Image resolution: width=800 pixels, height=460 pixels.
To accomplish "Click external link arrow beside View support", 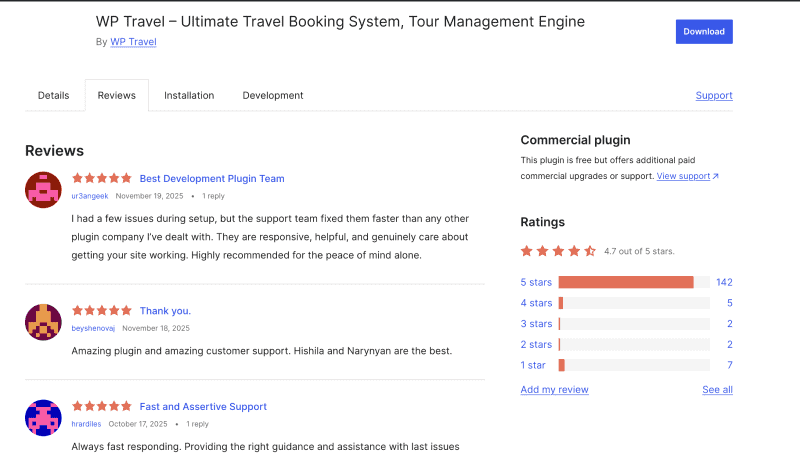I will point(716,176).
